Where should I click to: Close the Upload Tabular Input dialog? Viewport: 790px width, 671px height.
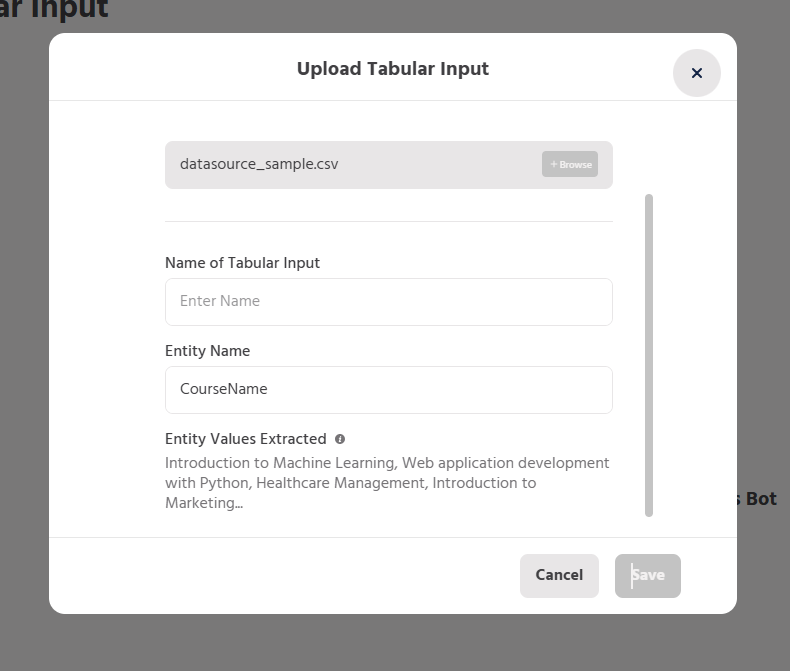[696, 73]
